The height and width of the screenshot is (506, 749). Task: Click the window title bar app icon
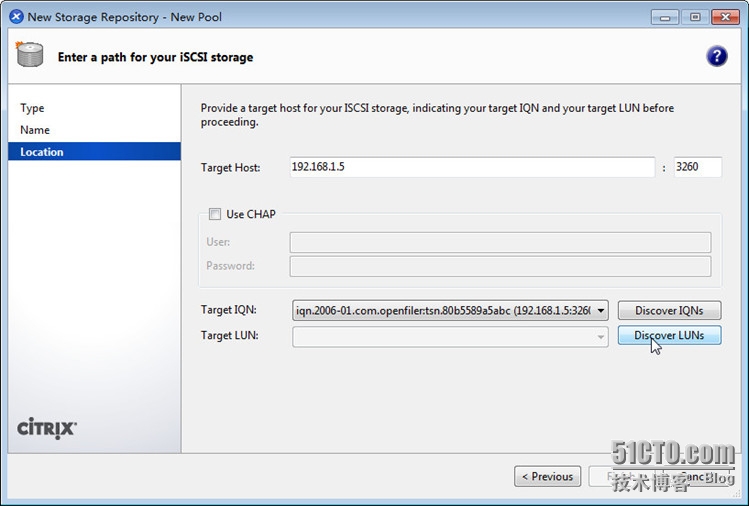tap(16, 17)
